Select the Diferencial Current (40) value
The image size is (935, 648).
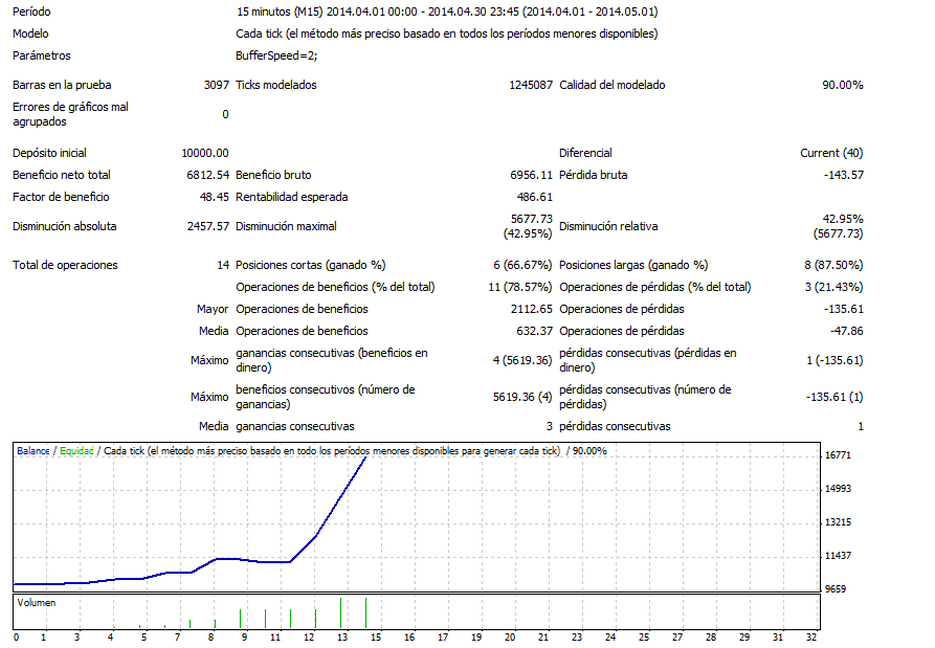tap(831, 153)
